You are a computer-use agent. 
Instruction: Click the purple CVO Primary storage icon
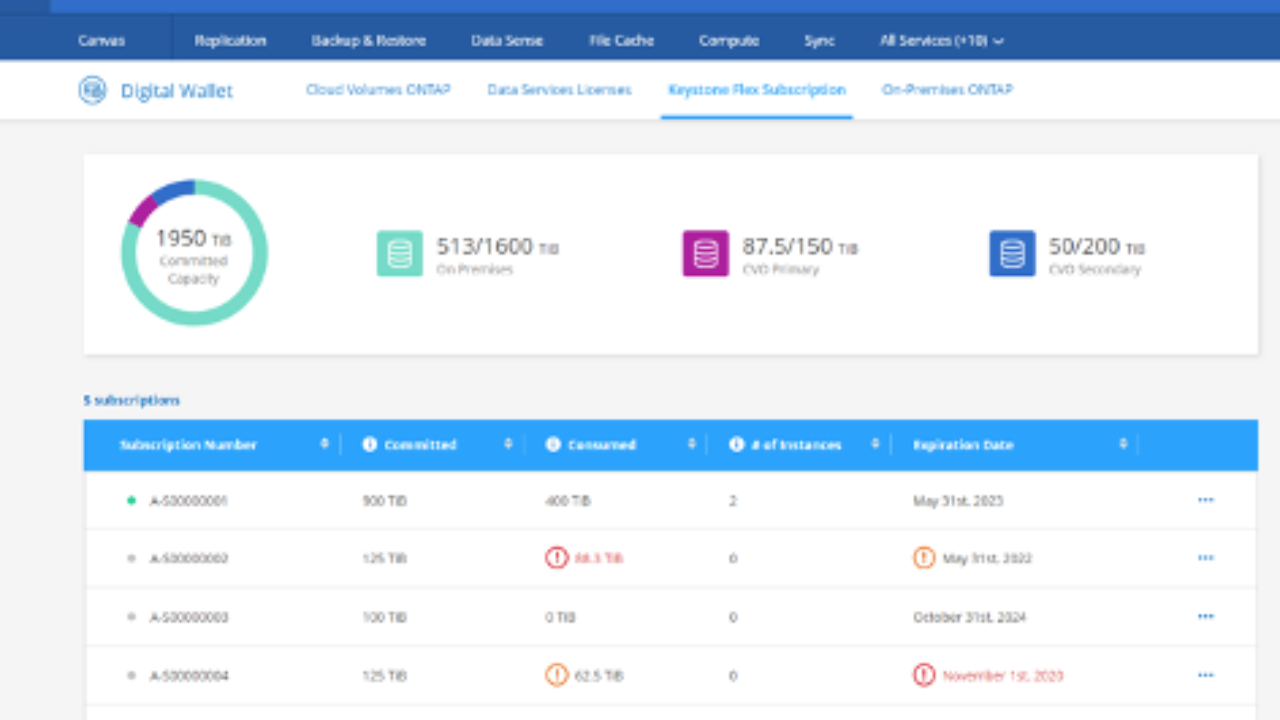[705, 253]
